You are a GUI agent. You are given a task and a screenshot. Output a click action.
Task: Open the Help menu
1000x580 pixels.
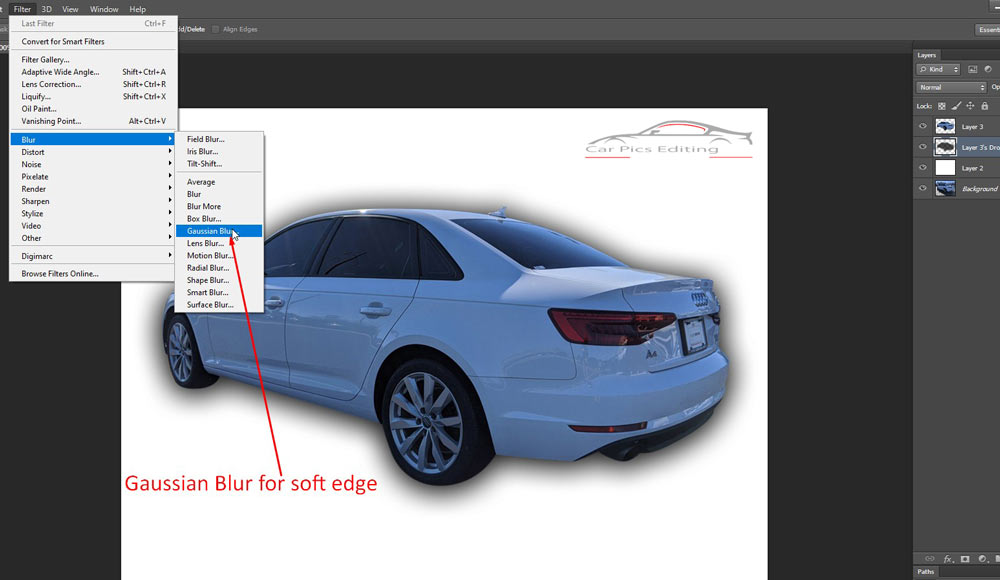[137, 9]
